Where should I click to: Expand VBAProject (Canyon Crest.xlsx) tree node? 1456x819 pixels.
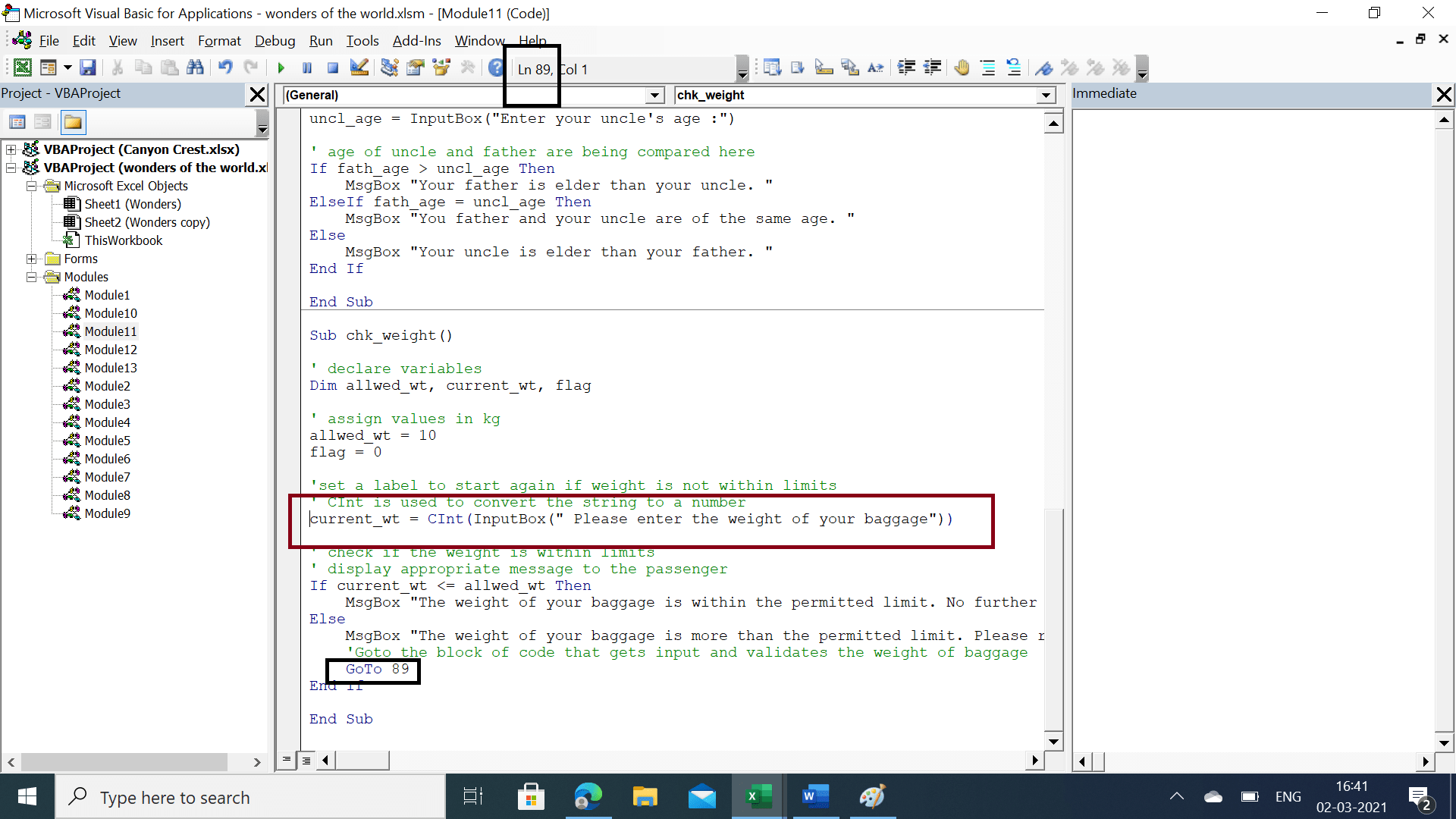(x=11, y=149)
